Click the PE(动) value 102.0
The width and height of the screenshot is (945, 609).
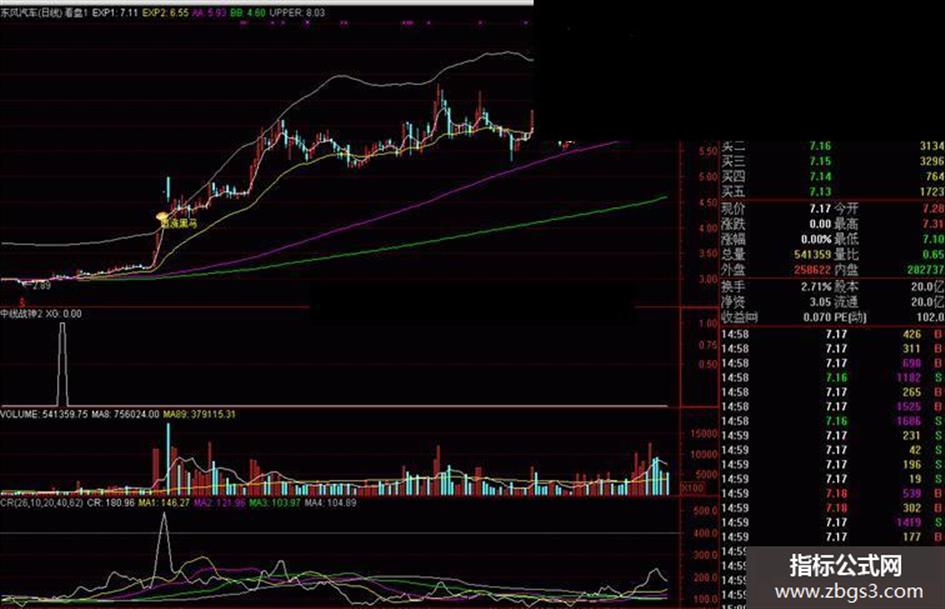pos(931,317)
